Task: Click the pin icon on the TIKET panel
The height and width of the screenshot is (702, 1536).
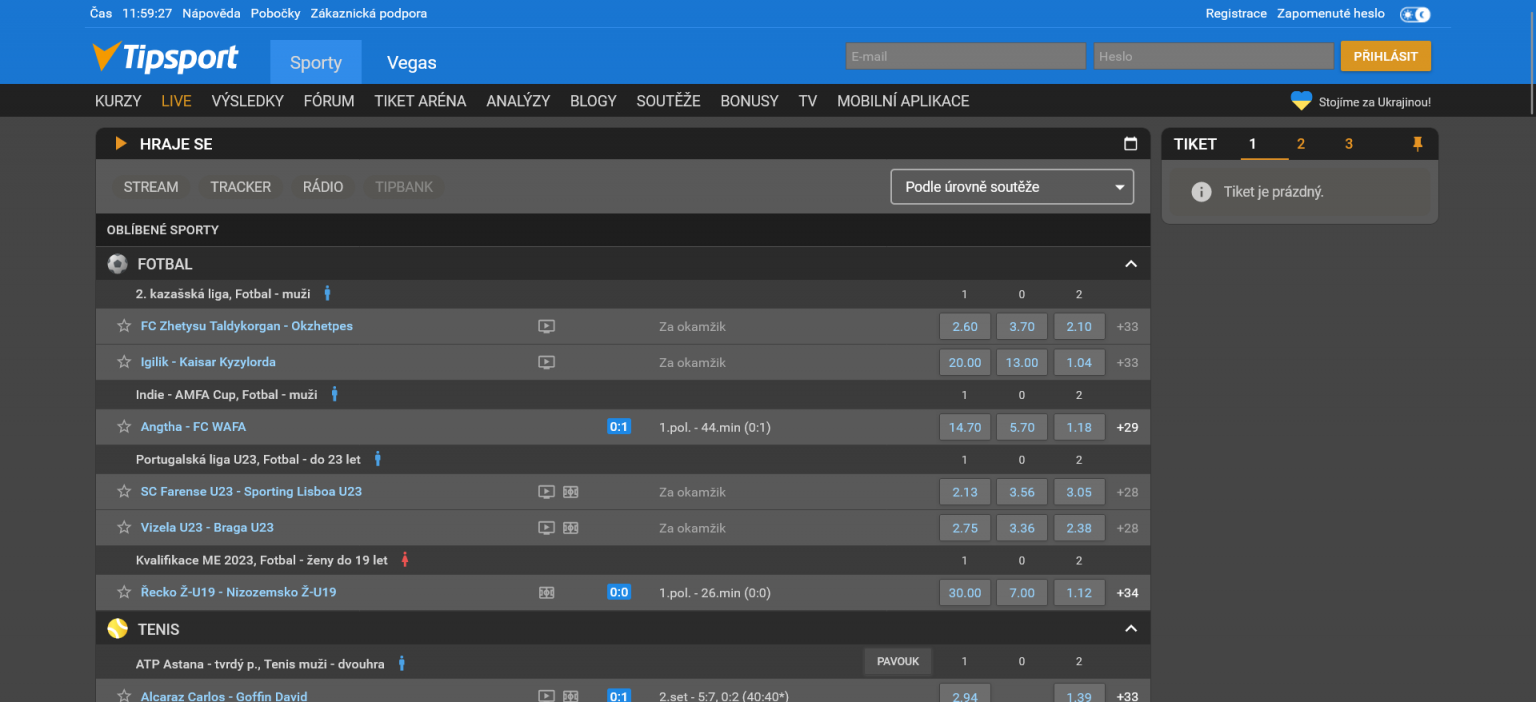Action: tap(1417, 144)
